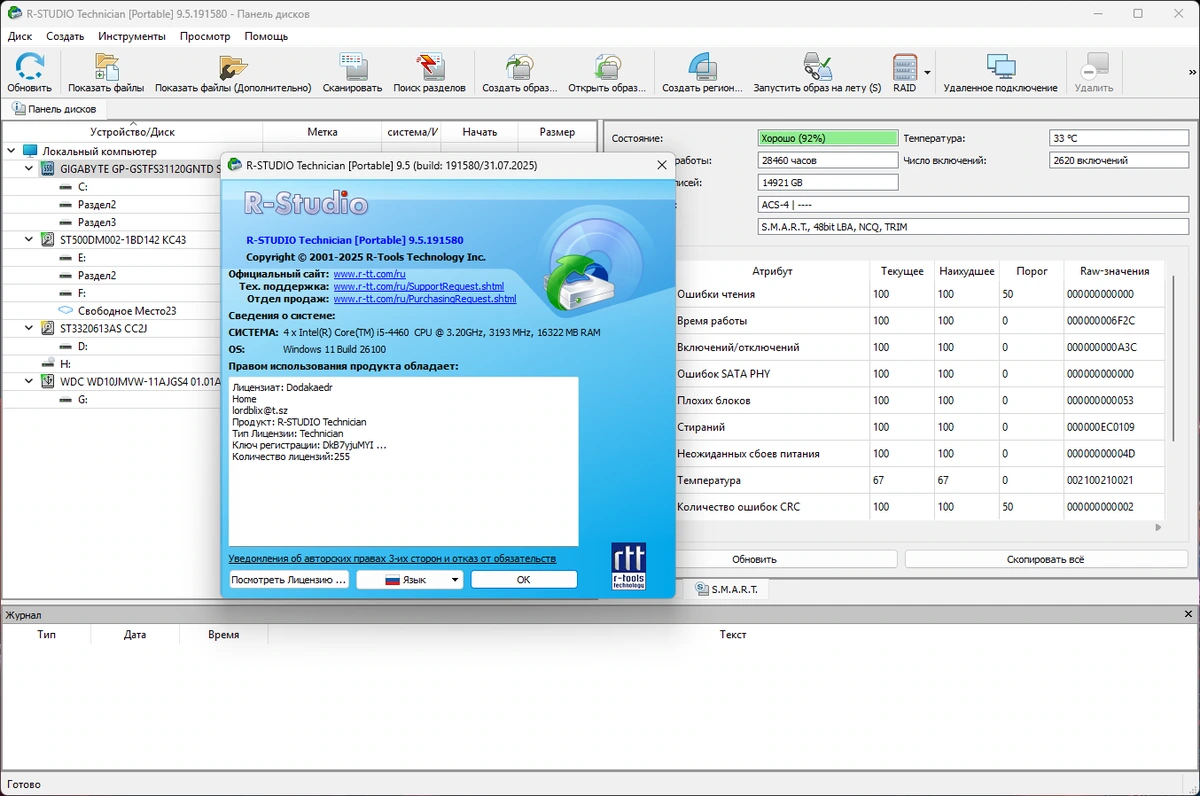Select the S.M.A.R.T. tab
The image size is (1200, 796).
pos(727,590)
